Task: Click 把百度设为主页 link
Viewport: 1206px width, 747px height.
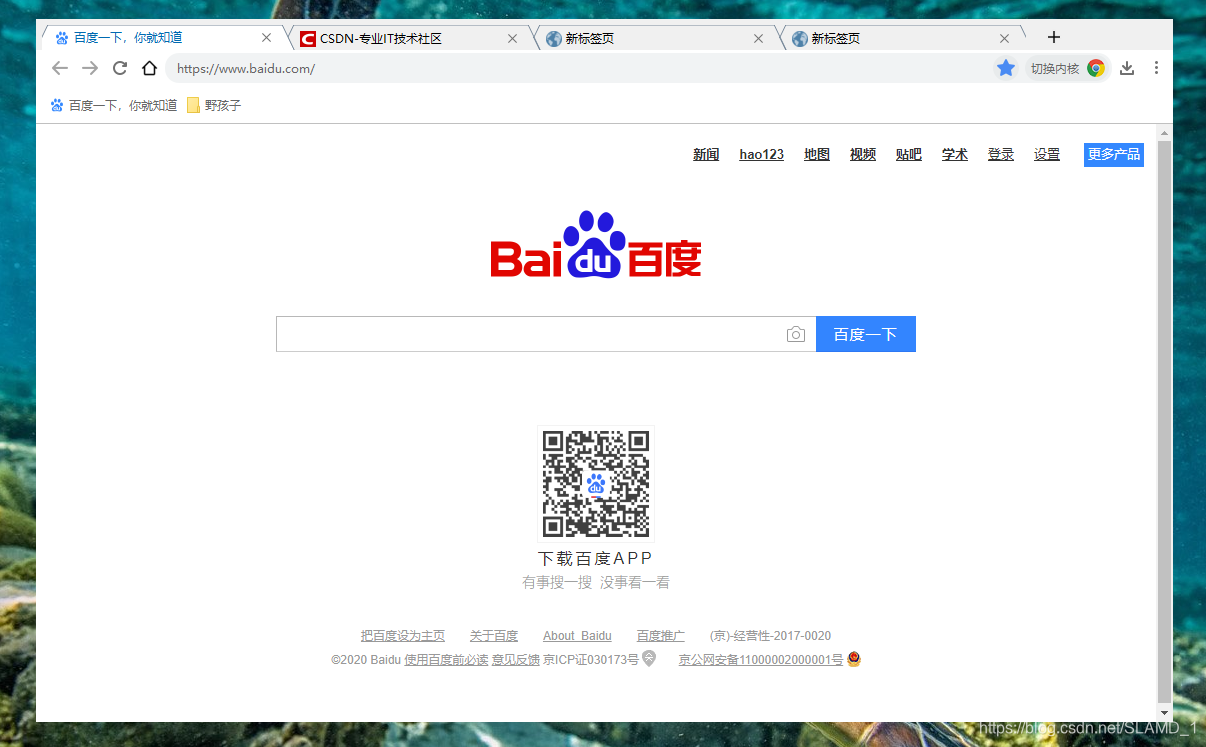Action: click(x=403, y=636)
